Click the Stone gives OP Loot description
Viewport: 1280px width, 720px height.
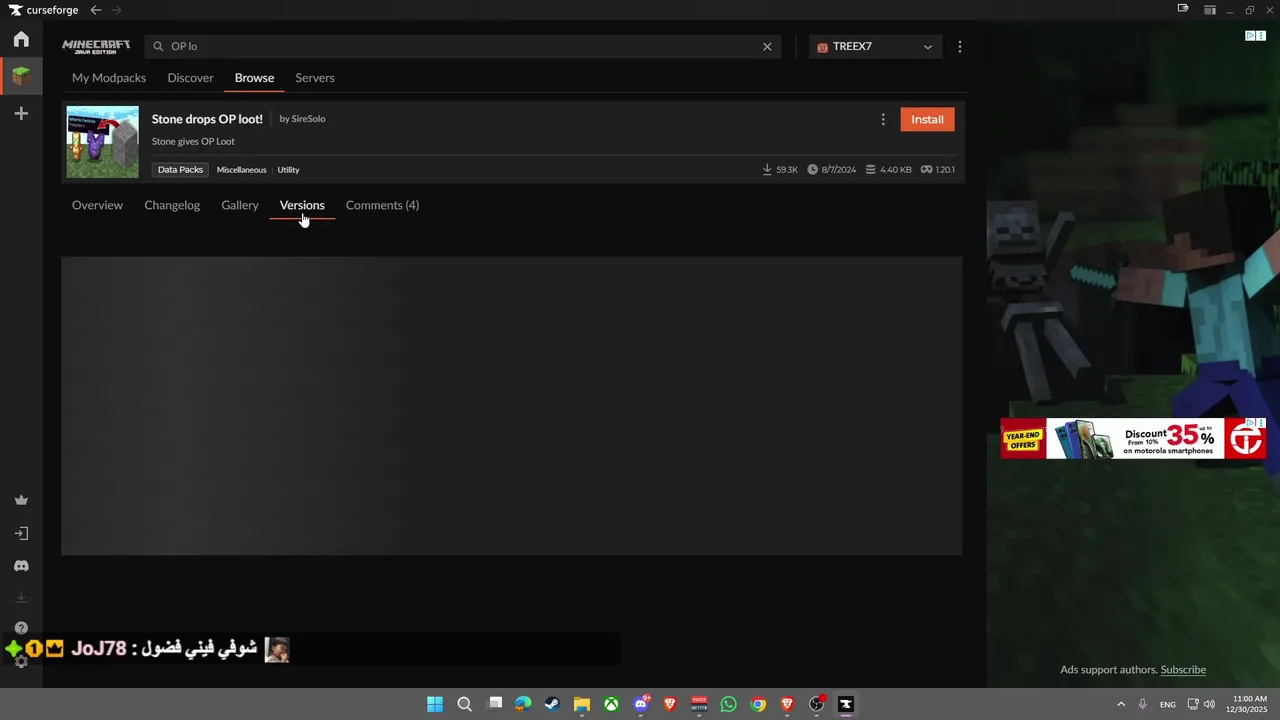pos(193,141)
